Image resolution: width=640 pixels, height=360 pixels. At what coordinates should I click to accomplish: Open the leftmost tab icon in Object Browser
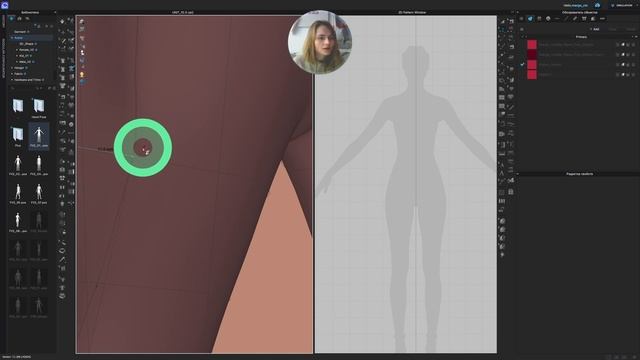pos(521,19)
